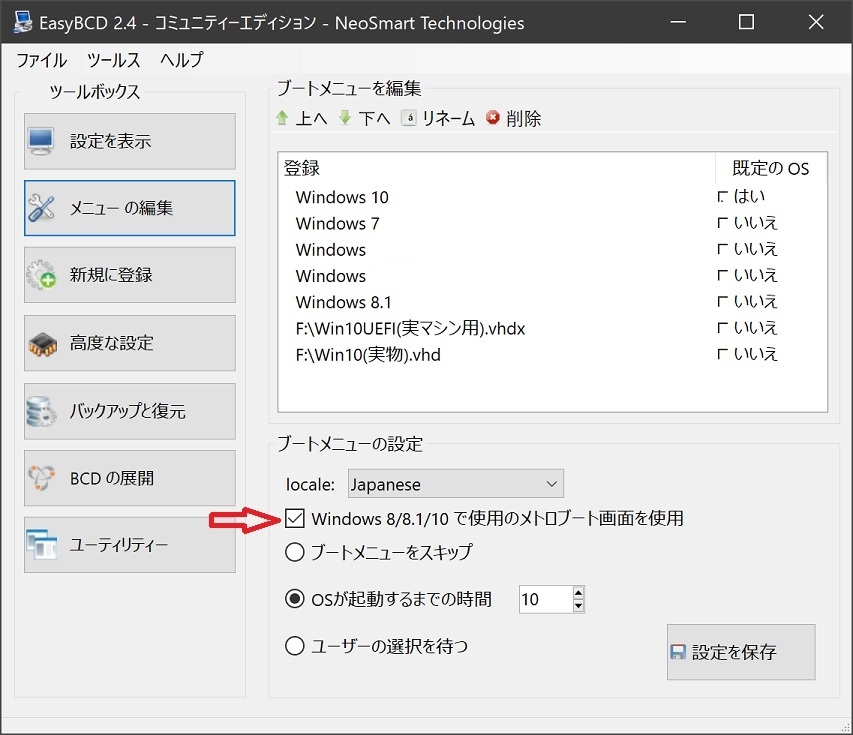Click the rename (リネーム) icon
This screenshot has width=853, height=735.
click(409, 118)
